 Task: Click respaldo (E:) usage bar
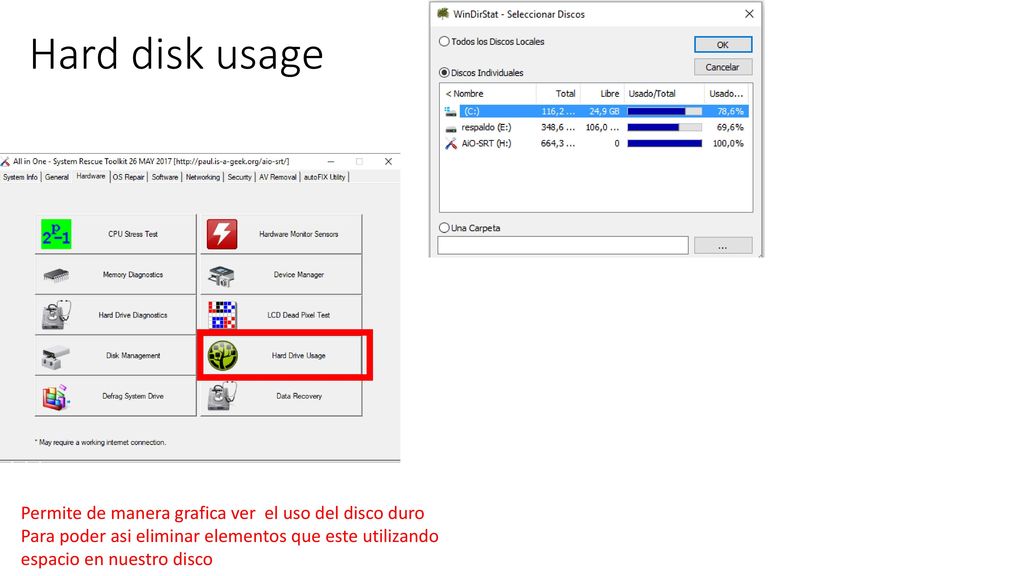point(665,127)
